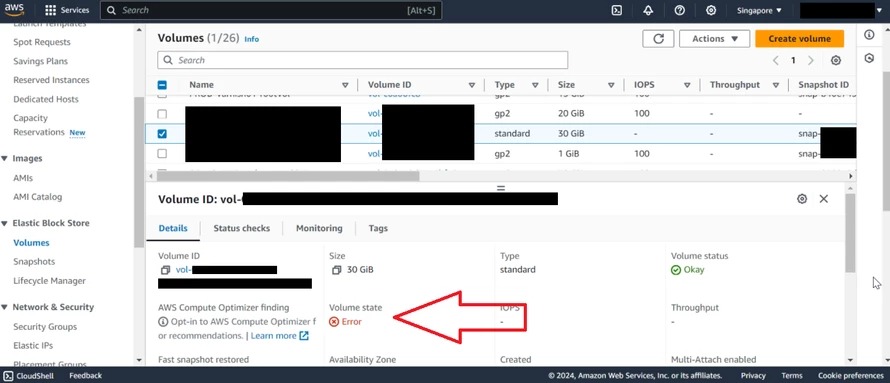Collapse the Images sidebar section
This screenshot has height=383, width=890.
point(4,159)
